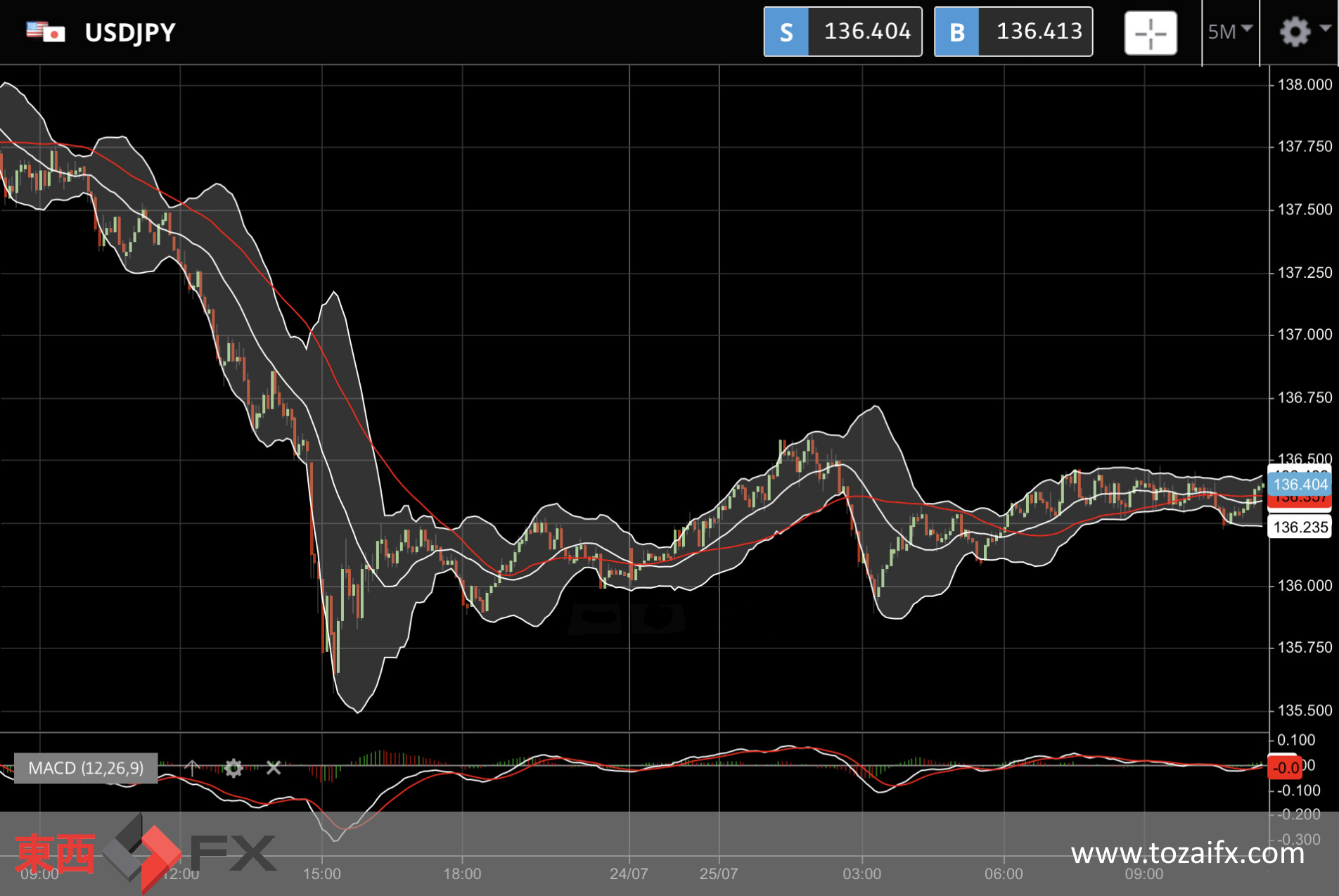The width and height of the screenshot is (1339, 896).
Task: Expand the arrow beside the settings gear
Action: coord(1325,29)
